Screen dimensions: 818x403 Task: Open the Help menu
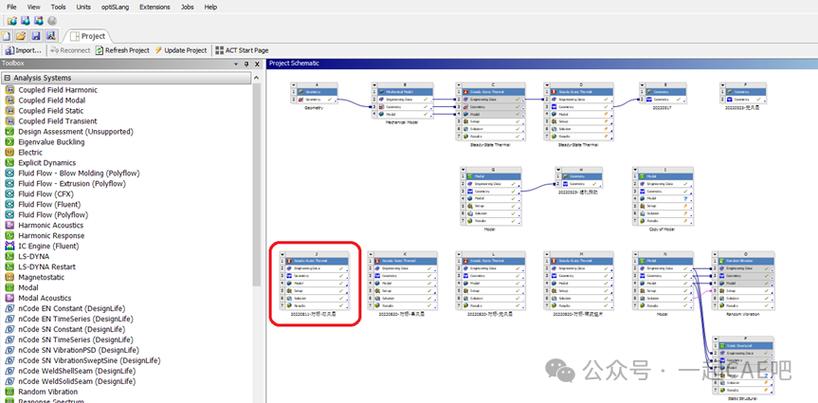pos(211,7)
